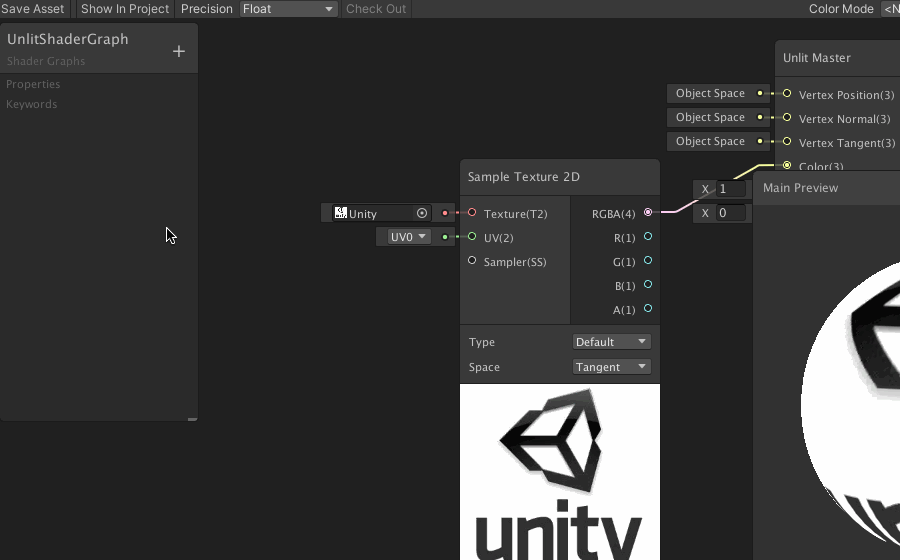This screenshot has width=900, height=560.
Task: Select the Sample Texture 2D node title
Action: point(523,177)
